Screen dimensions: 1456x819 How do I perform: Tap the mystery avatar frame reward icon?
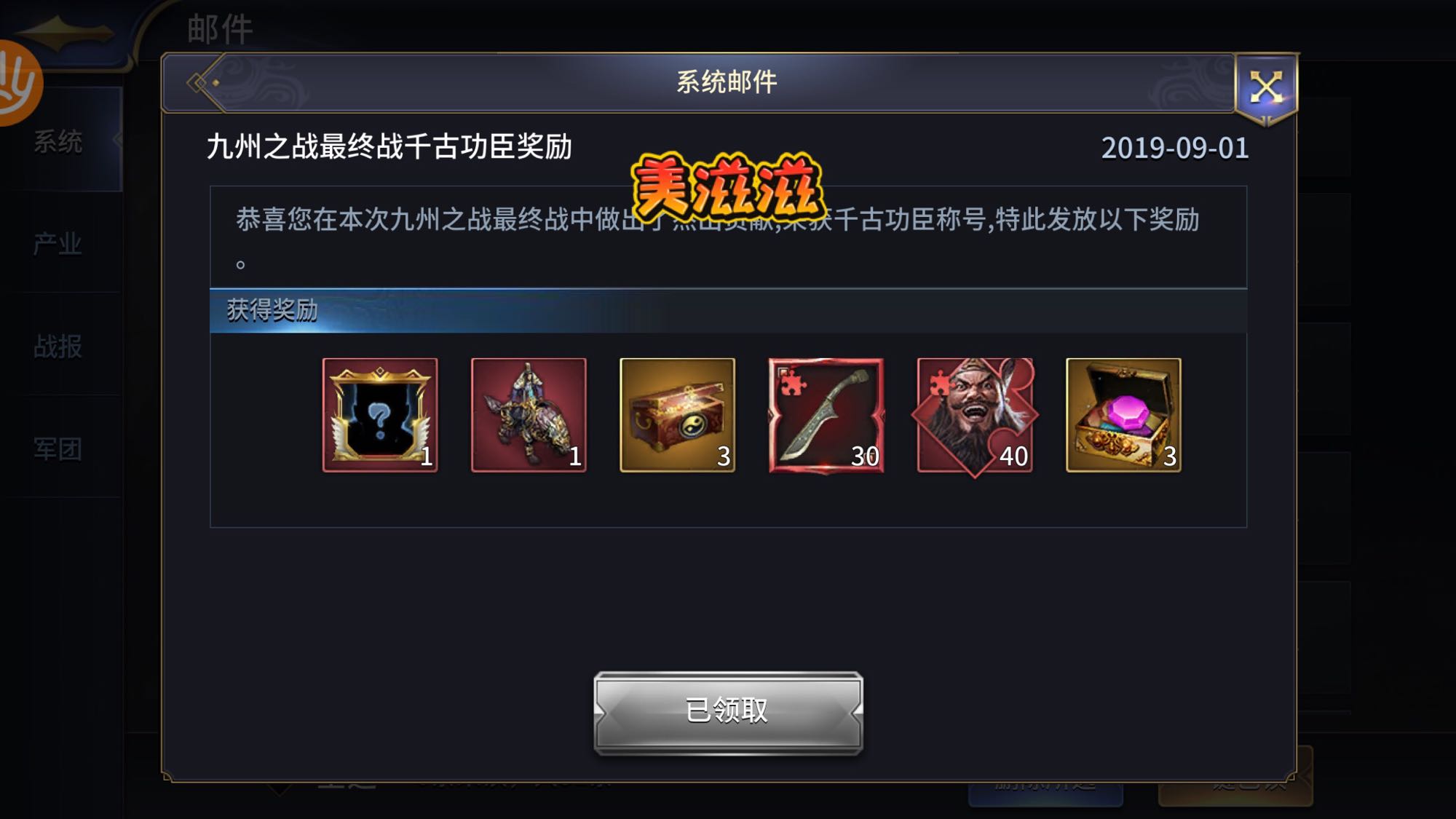(x=380, y=415)
